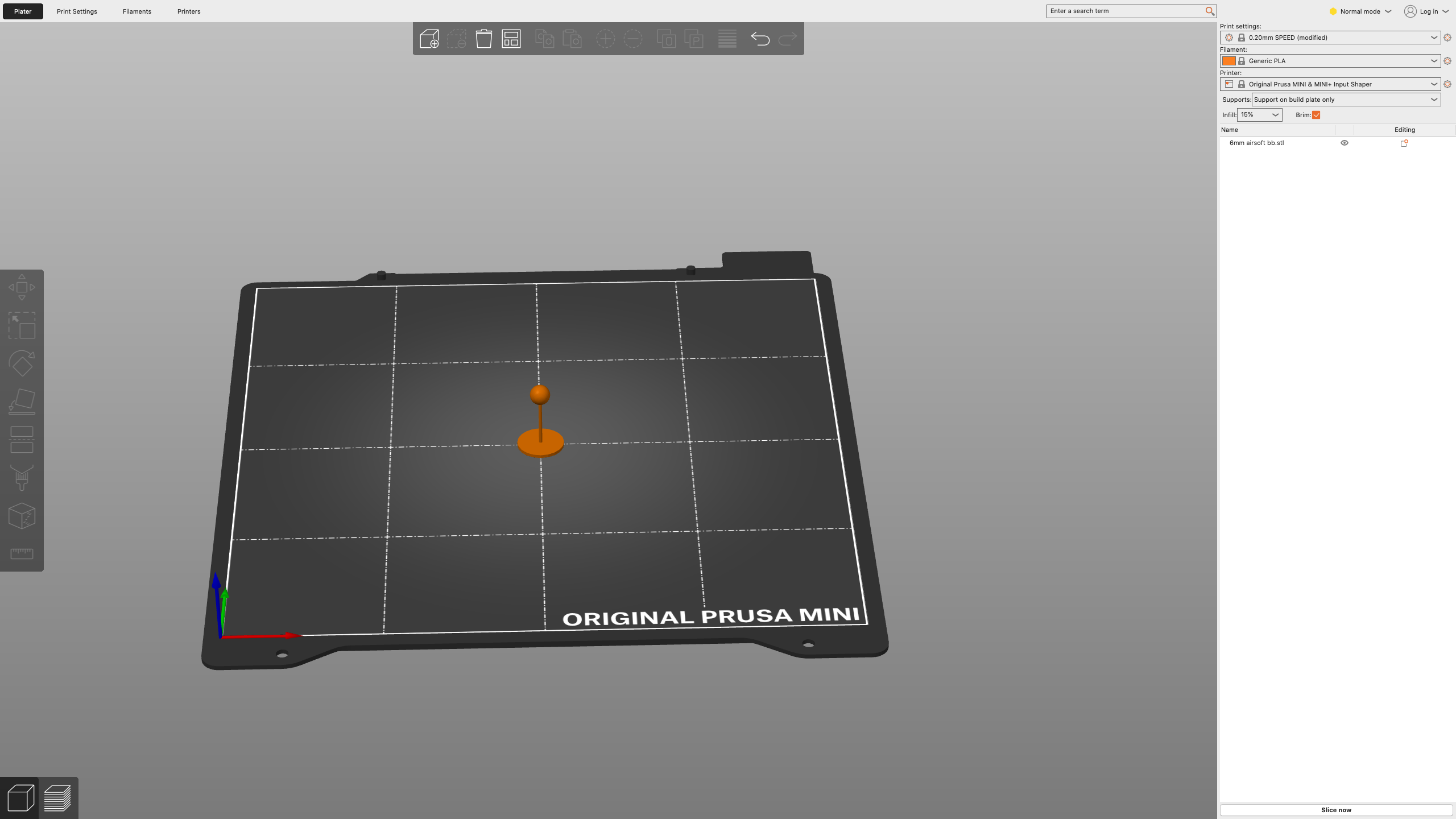Expand the Printer preset dropdown
Viewport: 1456px width, 819px height.
click(x=1330, y=84)
